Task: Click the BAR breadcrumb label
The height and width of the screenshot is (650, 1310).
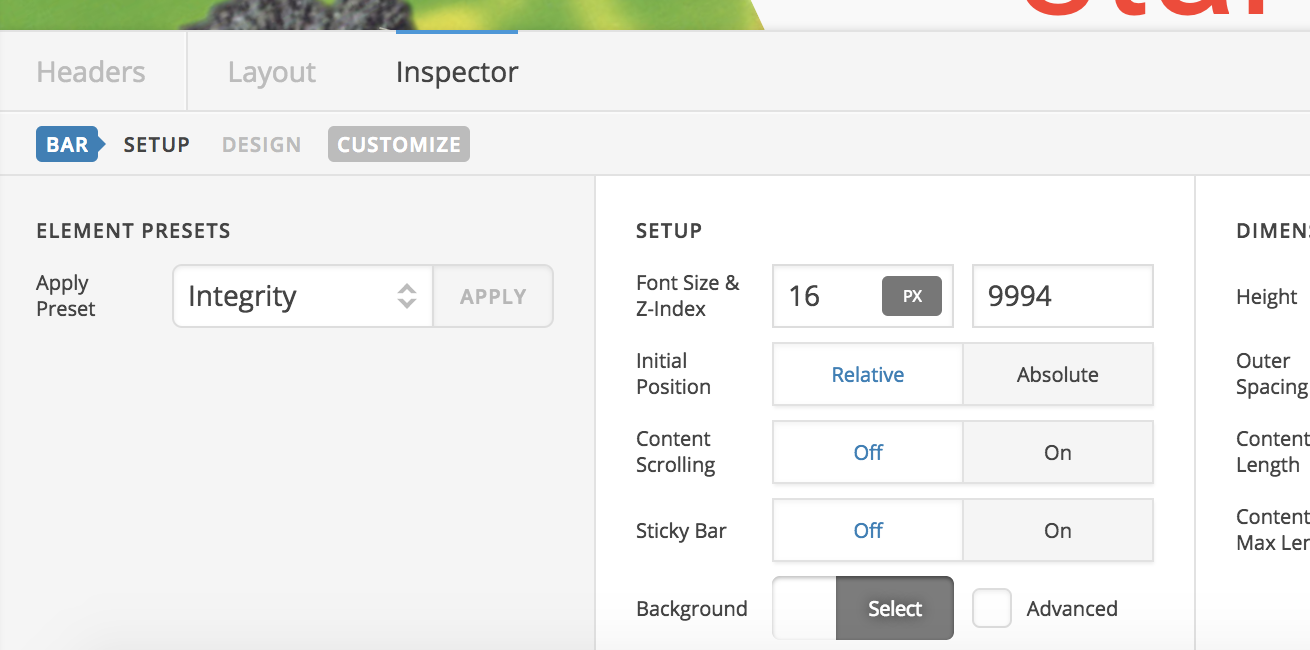Action: point(67,145)
